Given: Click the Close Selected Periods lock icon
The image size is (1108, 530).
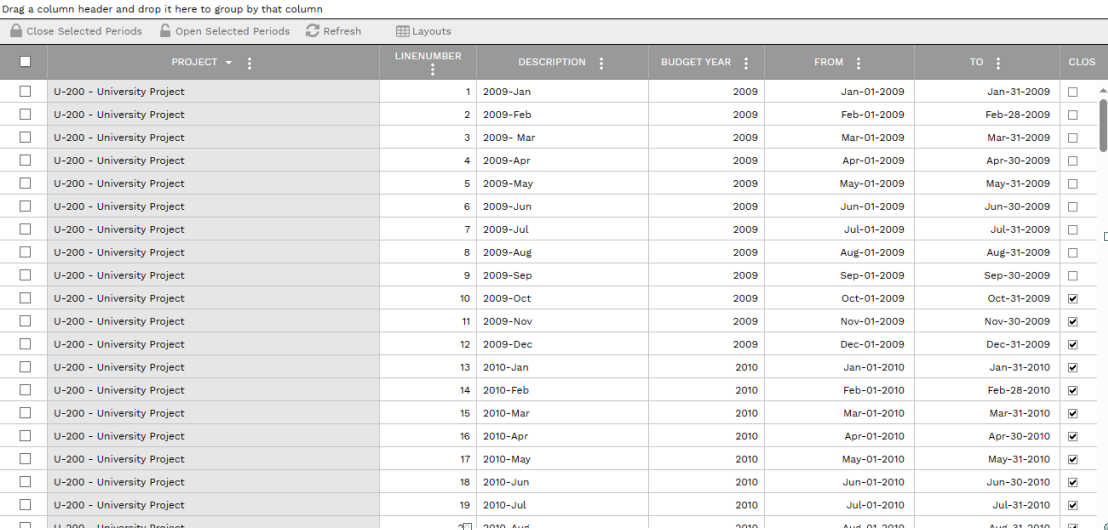Looking at the screenshot, I should tap(16, 31).
